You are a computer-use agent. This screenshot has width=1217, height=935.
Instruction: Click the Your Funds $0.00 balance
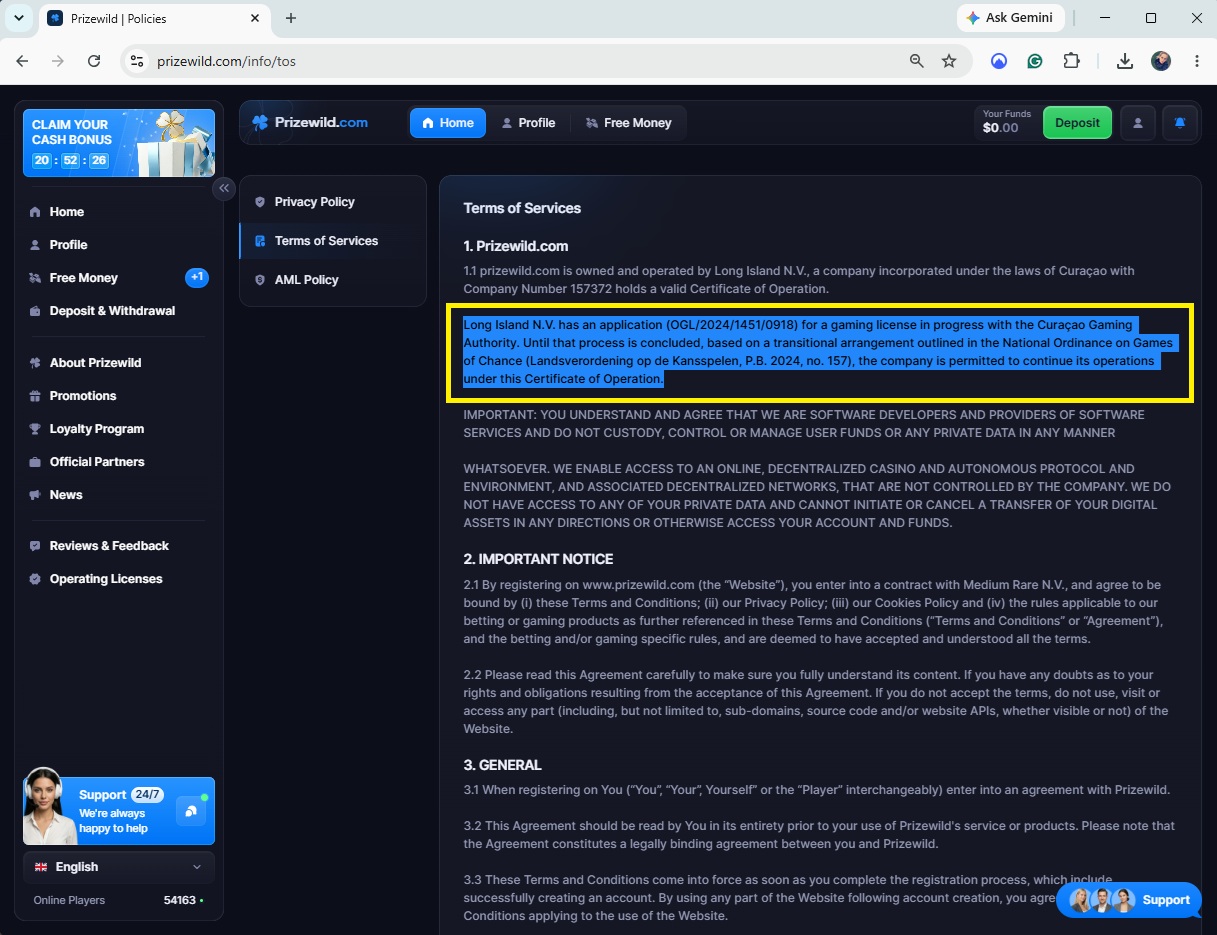coord(1006,122)
